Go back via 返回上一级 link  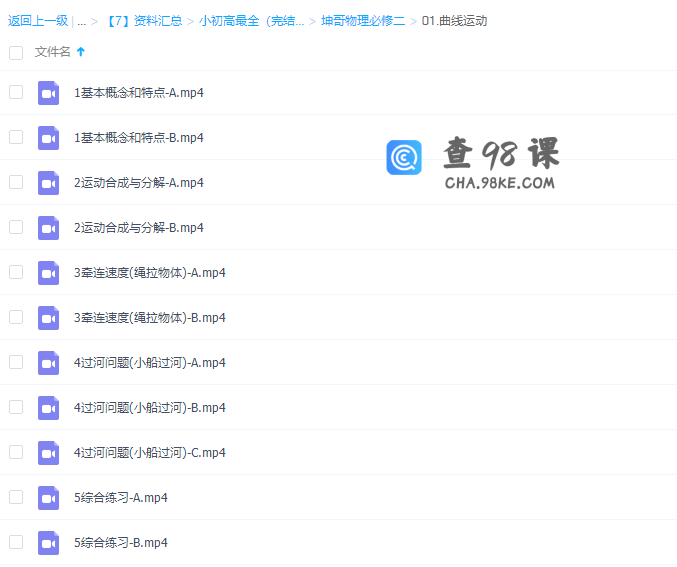pos(38,21)
